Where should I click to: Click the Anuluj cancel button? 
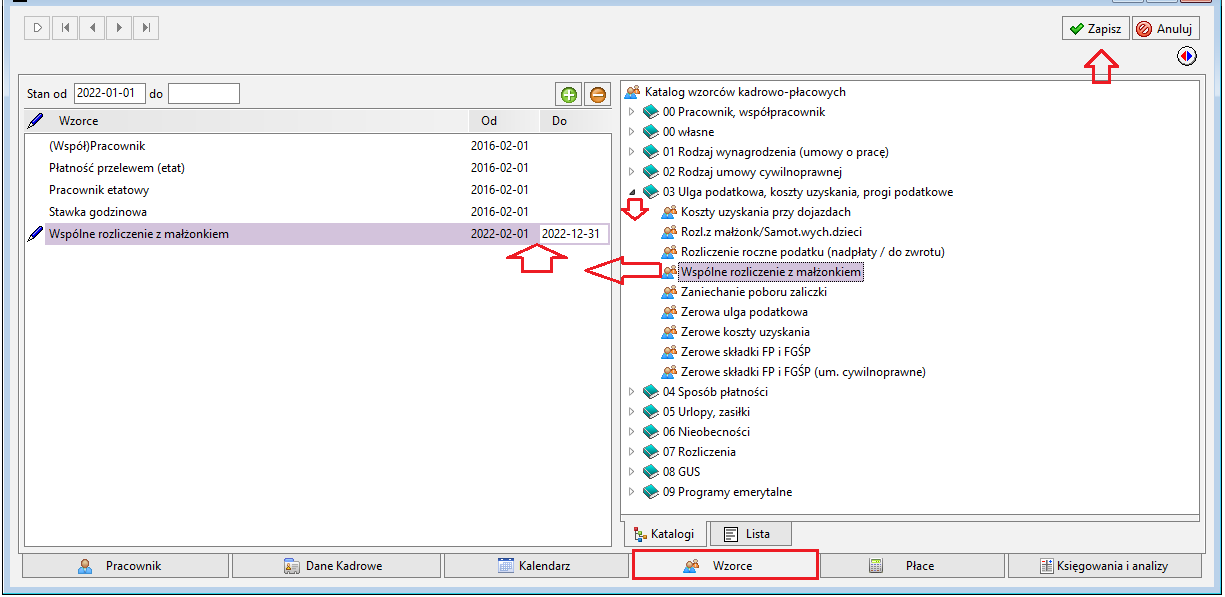1166,29
